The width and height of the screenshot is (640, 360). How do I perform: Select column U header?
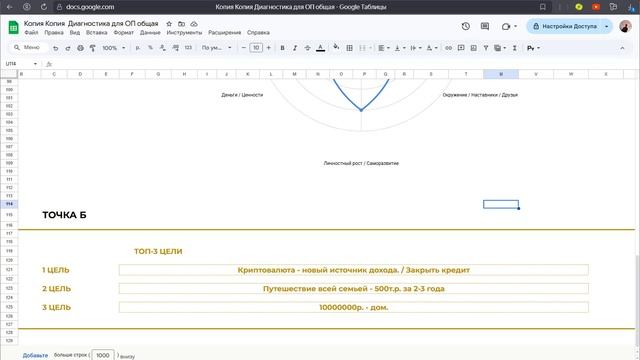(501, 74)
